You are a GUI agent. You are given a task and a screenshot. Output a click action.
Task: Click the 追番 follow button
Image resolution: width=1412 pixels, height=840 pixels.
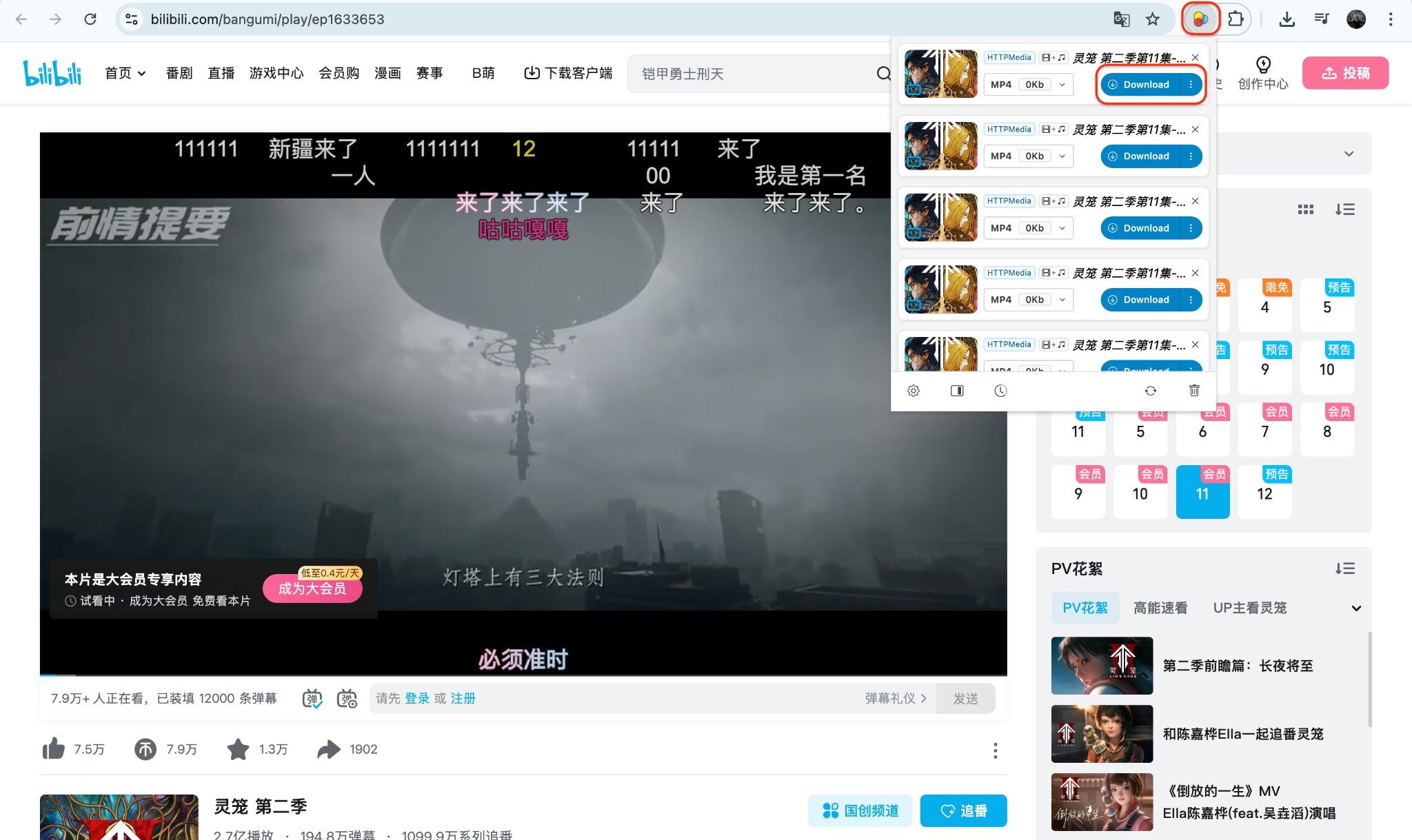tap(963, 810)
